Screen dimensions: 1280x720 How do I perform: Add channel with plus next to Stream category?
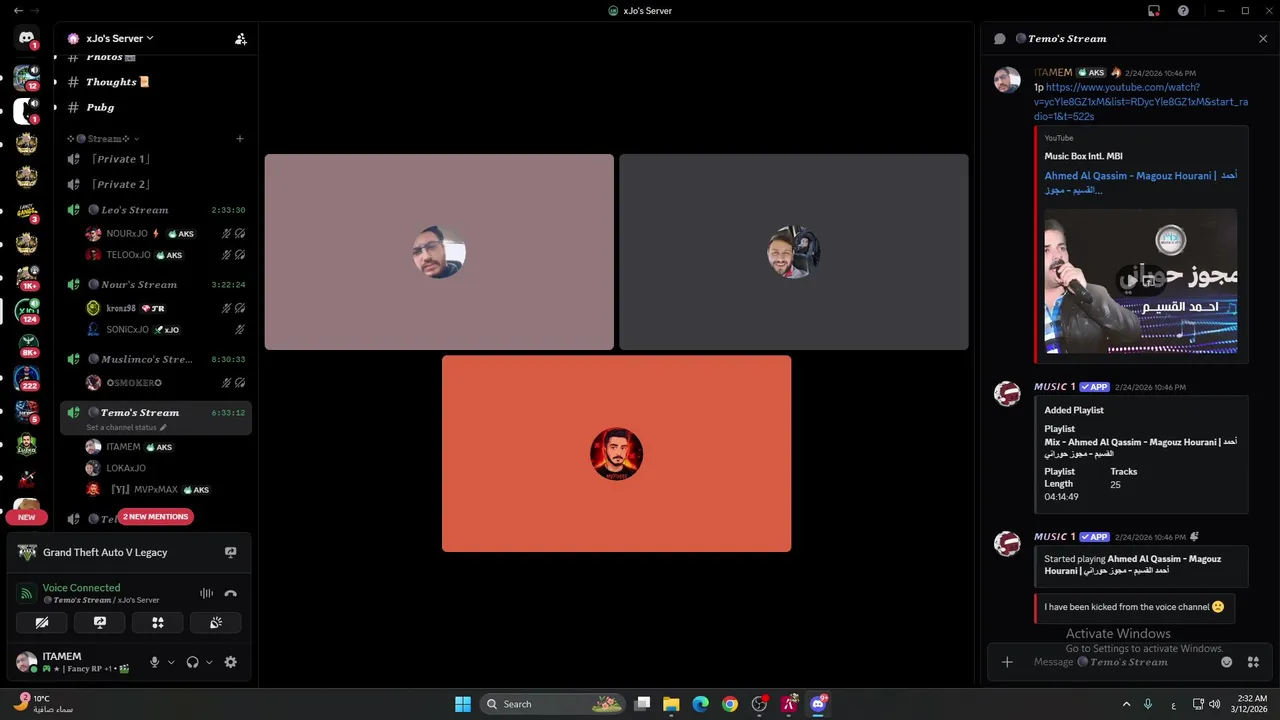tap(240, 139)
